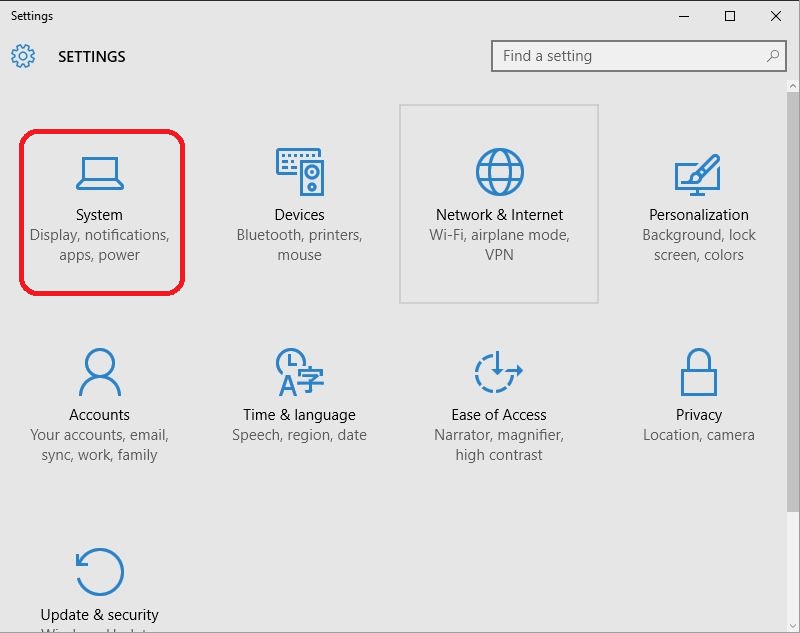This screenshot has height=633, width=800.
Task: Open Personalization paintbrush monitor icon
Action: [697, 175]
